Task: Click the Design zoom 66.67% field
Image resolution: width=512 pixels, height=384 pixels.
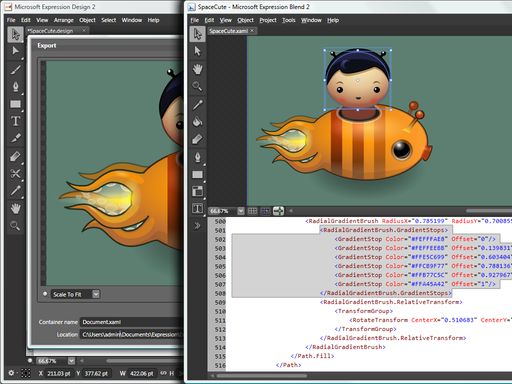Action: pos(52,361)
